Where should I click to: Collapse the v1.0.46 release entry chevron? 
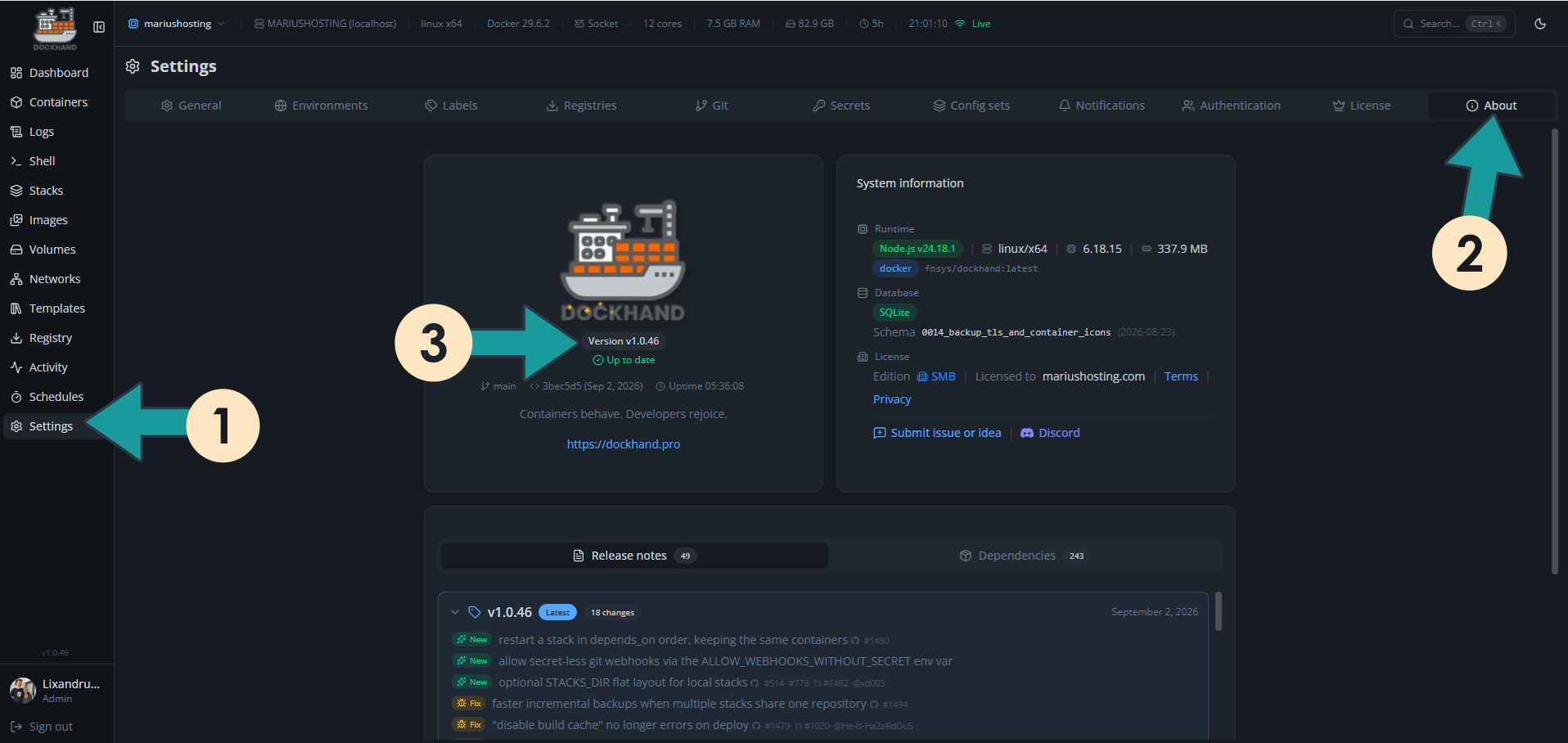[x=455, y=612]
